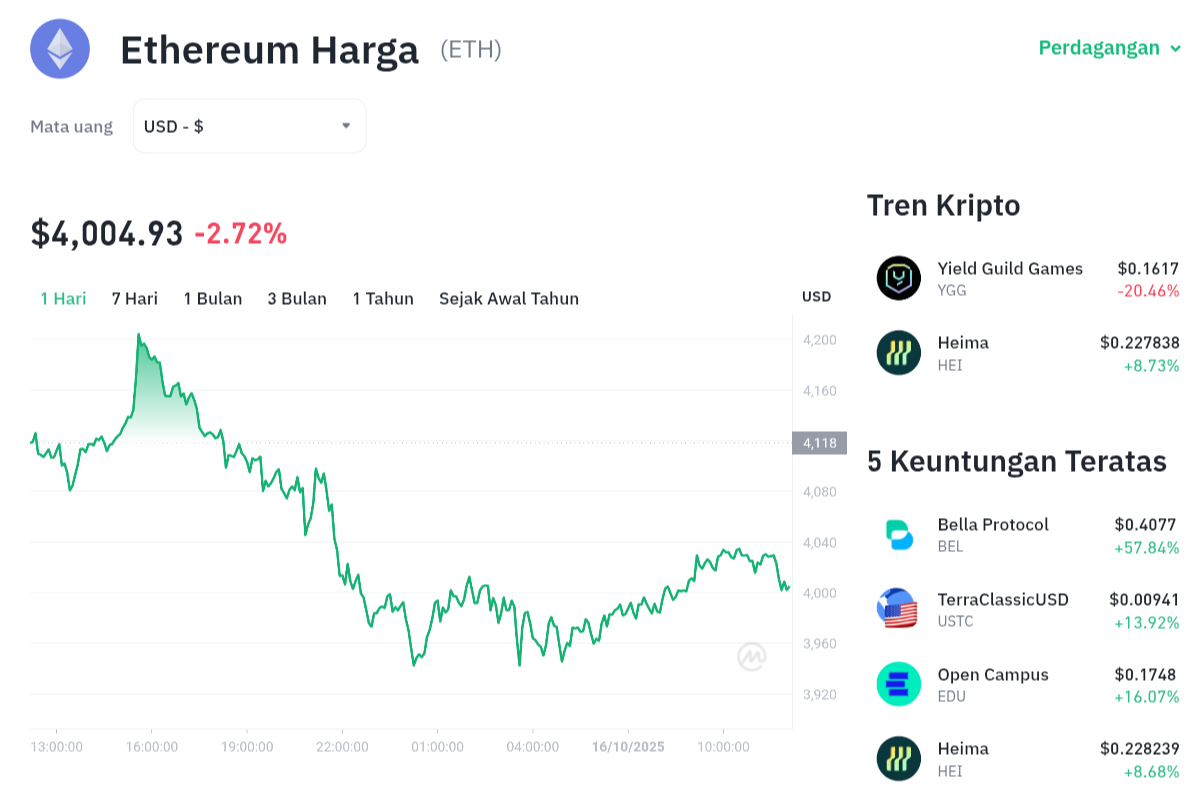Click the Bella Protocol coin icon
The height and width of the screenshot is (787, 1196).
coord(898,534)
